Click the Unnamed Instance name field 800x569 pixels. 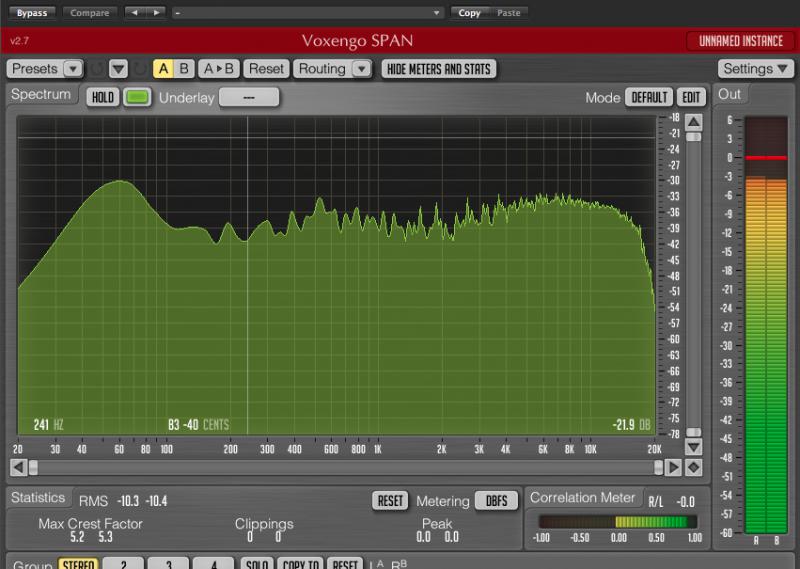(x=740, y=41)
